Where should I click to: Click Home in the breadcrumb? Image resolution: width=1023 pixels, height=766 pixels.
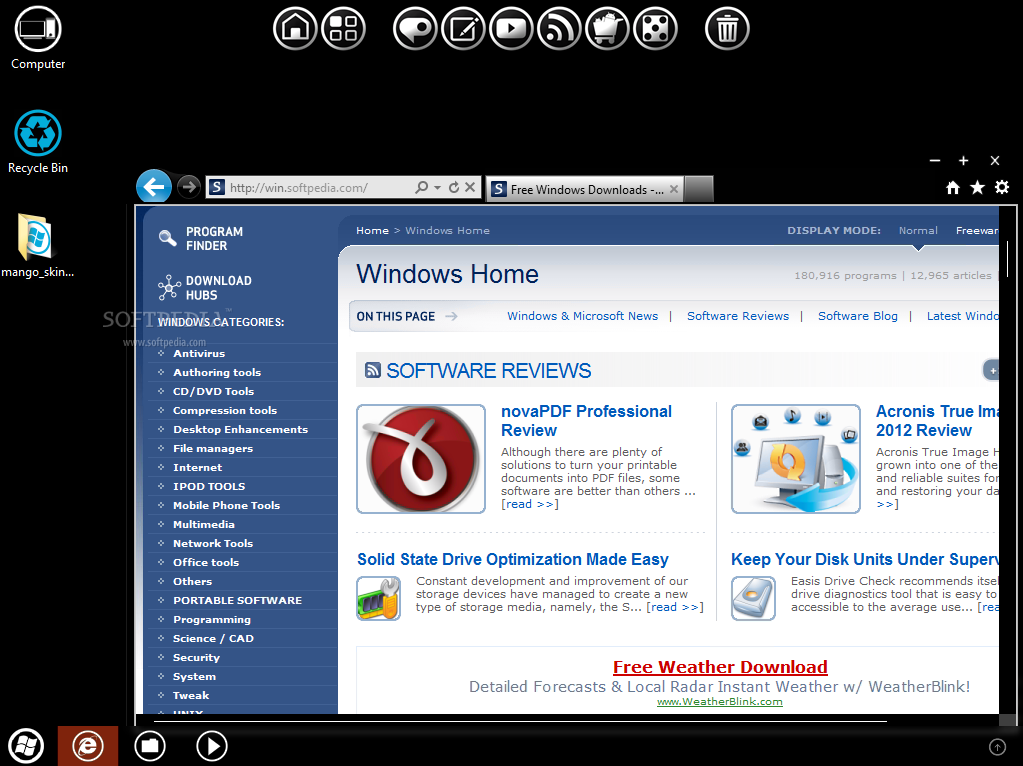372,230
